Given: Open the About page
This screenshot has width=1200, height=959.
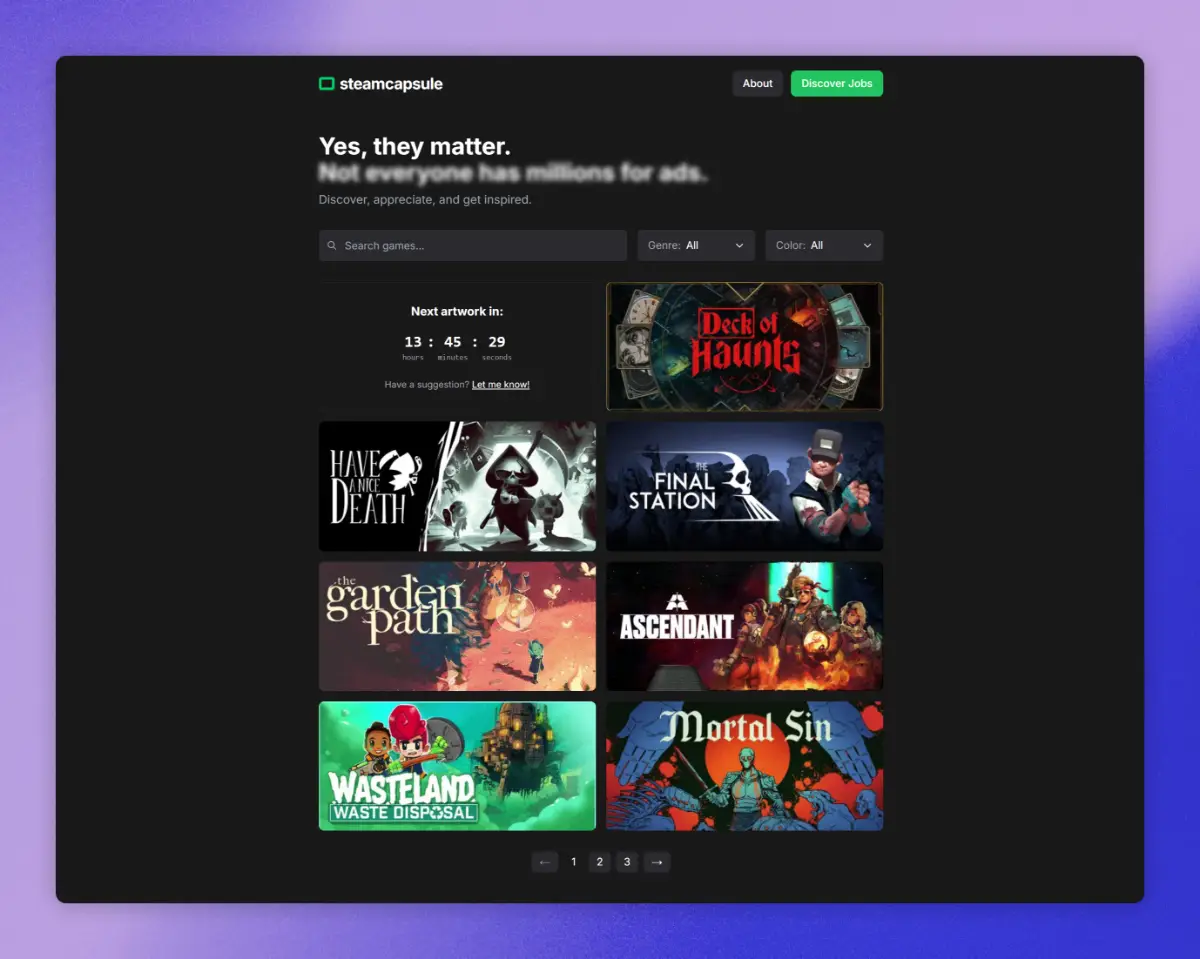Looking at the screenshot, I should [757, 84].
